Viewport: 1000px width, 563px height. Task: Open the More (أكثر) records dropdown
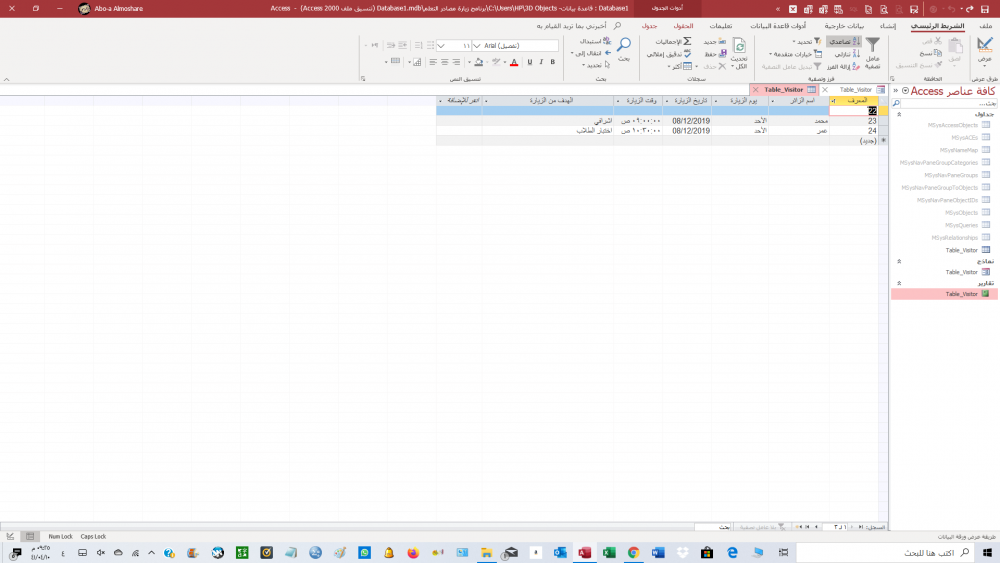pos(679,66)
